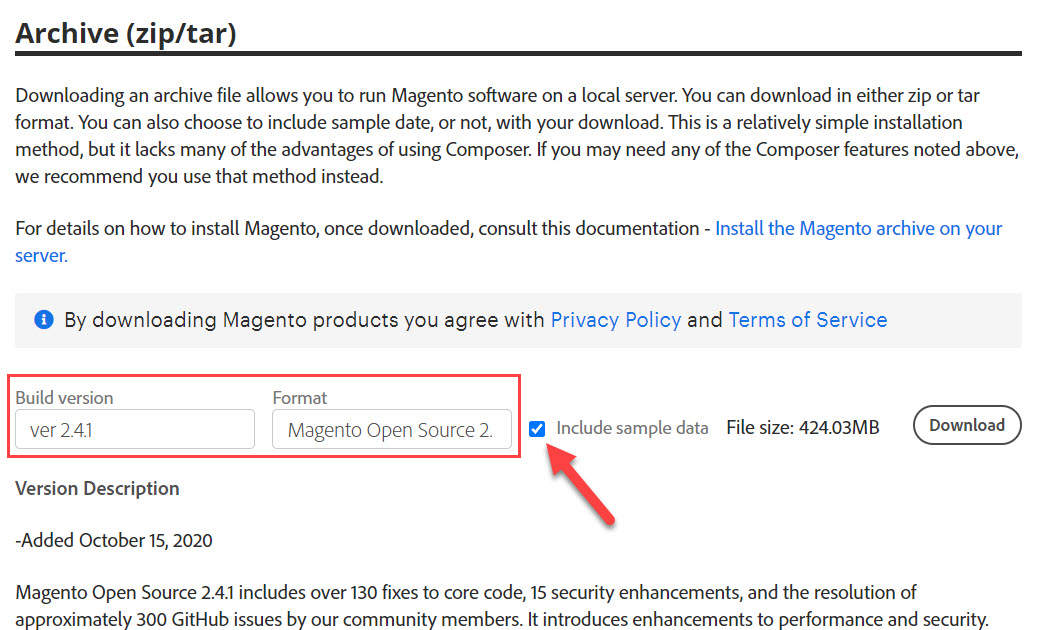This screenshot has width=1047, height=630.
Task: Click the Download button
Action: pyautogui.click(x=966, y=425)
